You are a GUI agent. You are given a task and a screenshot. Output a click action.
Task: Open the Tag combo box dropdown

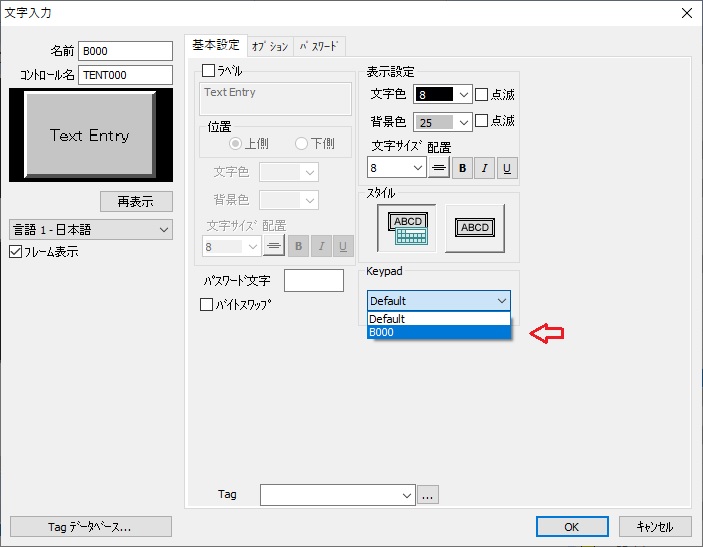click(407, 495)
